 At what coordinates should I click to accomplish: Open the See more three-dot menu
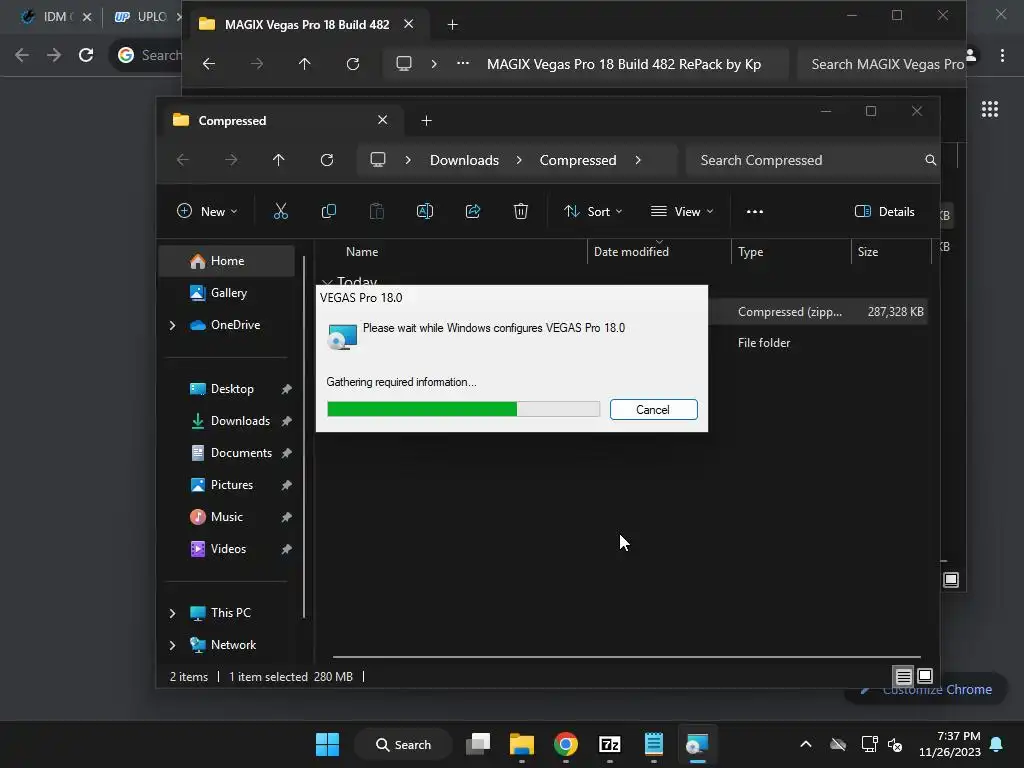pyautogui.click(x=755, y=212)
